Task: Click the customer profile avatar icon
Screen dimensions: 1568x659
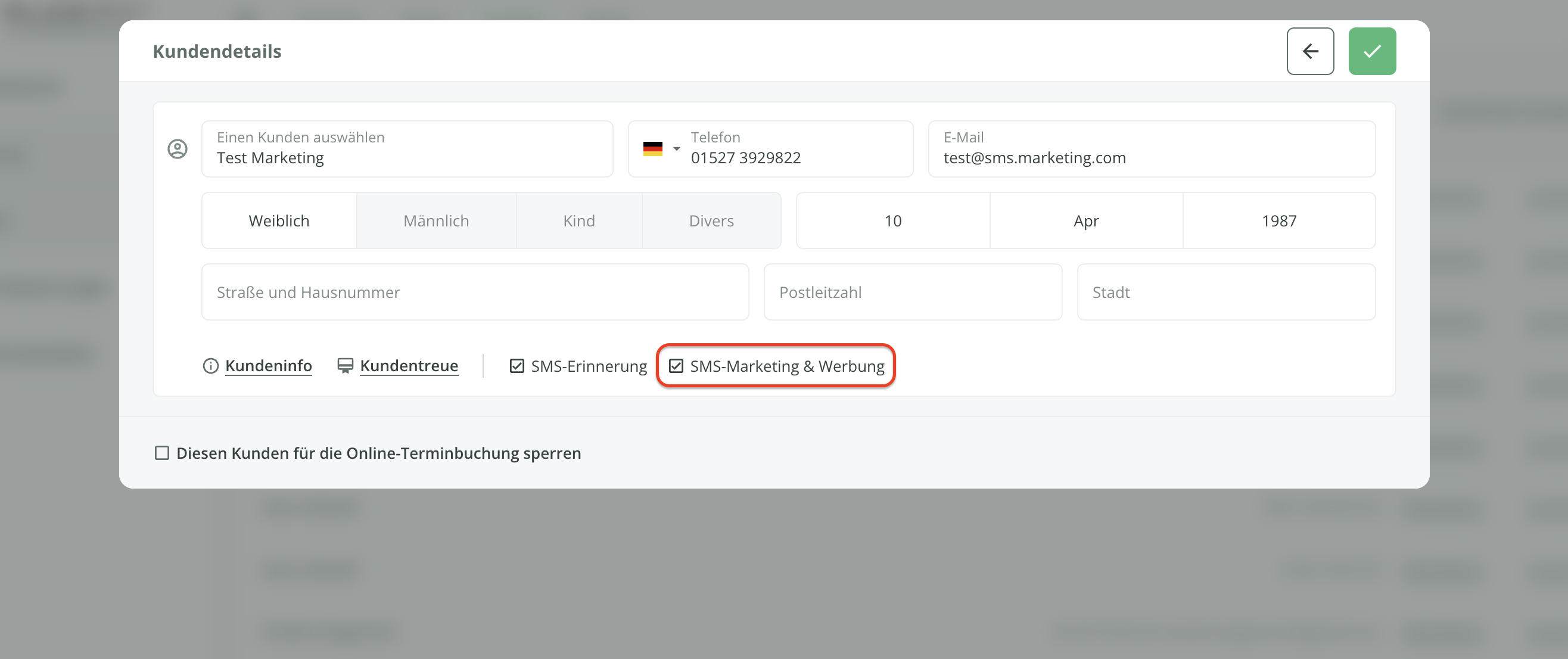Action: tap(177, 148)
